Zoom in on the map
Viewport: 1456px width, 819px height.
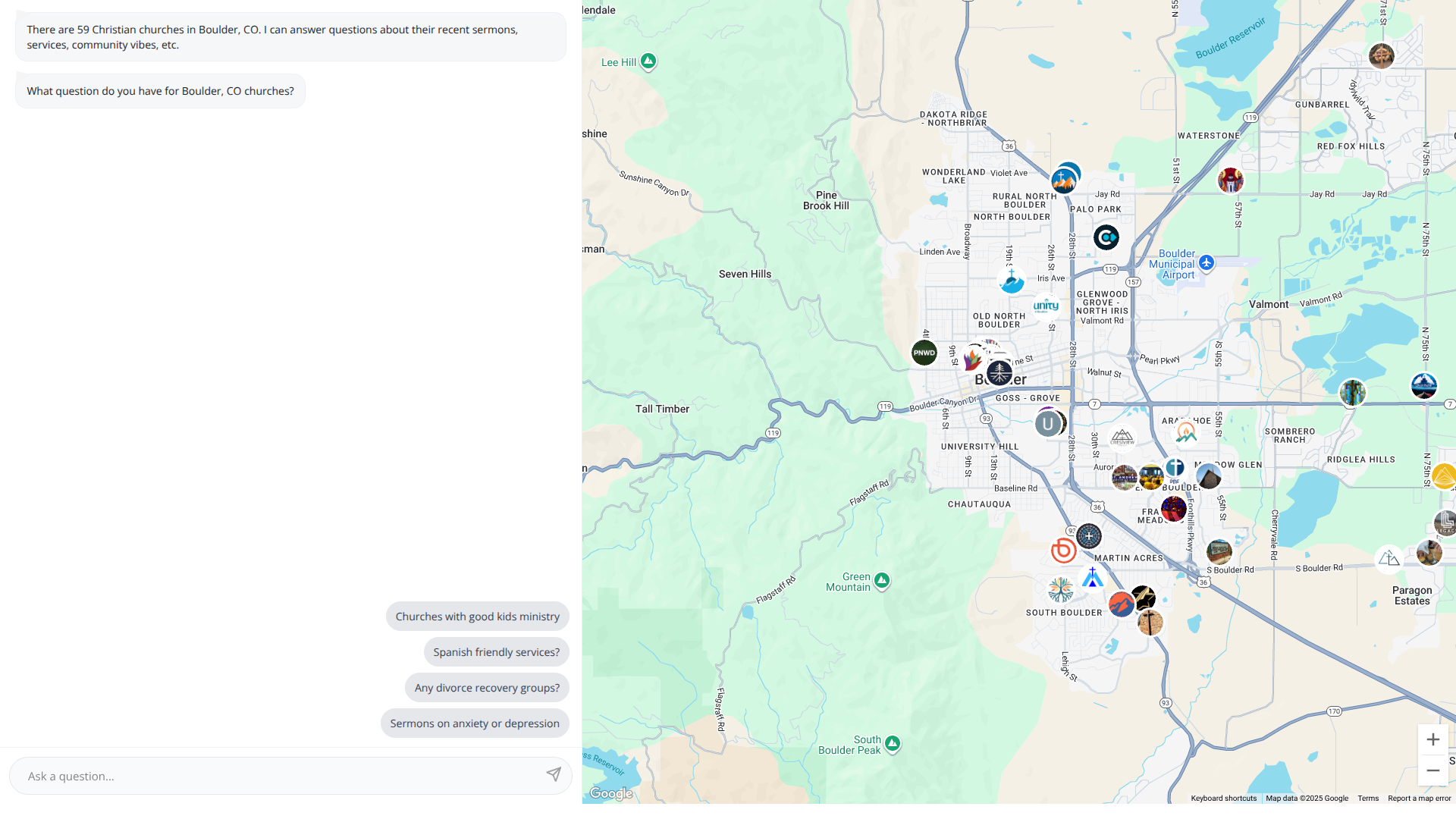[x=1432, y=739]
